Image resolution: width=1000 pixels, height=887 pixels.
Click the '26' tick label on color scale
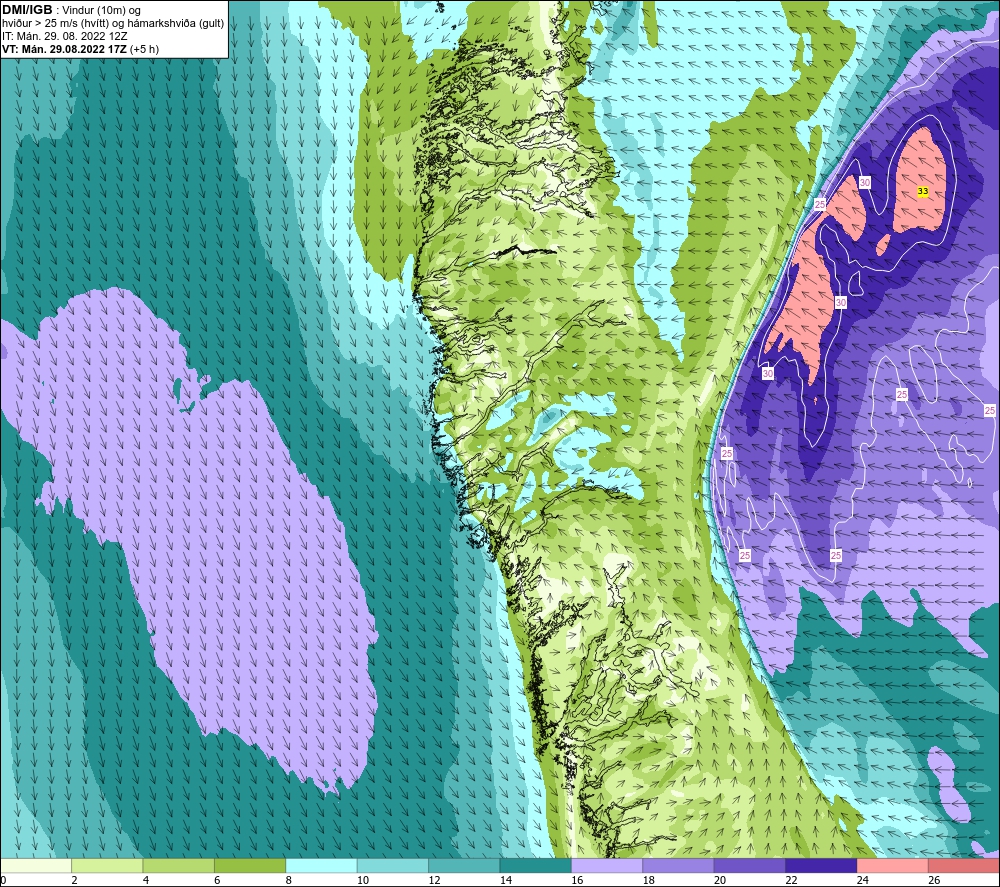coord(934,880)
